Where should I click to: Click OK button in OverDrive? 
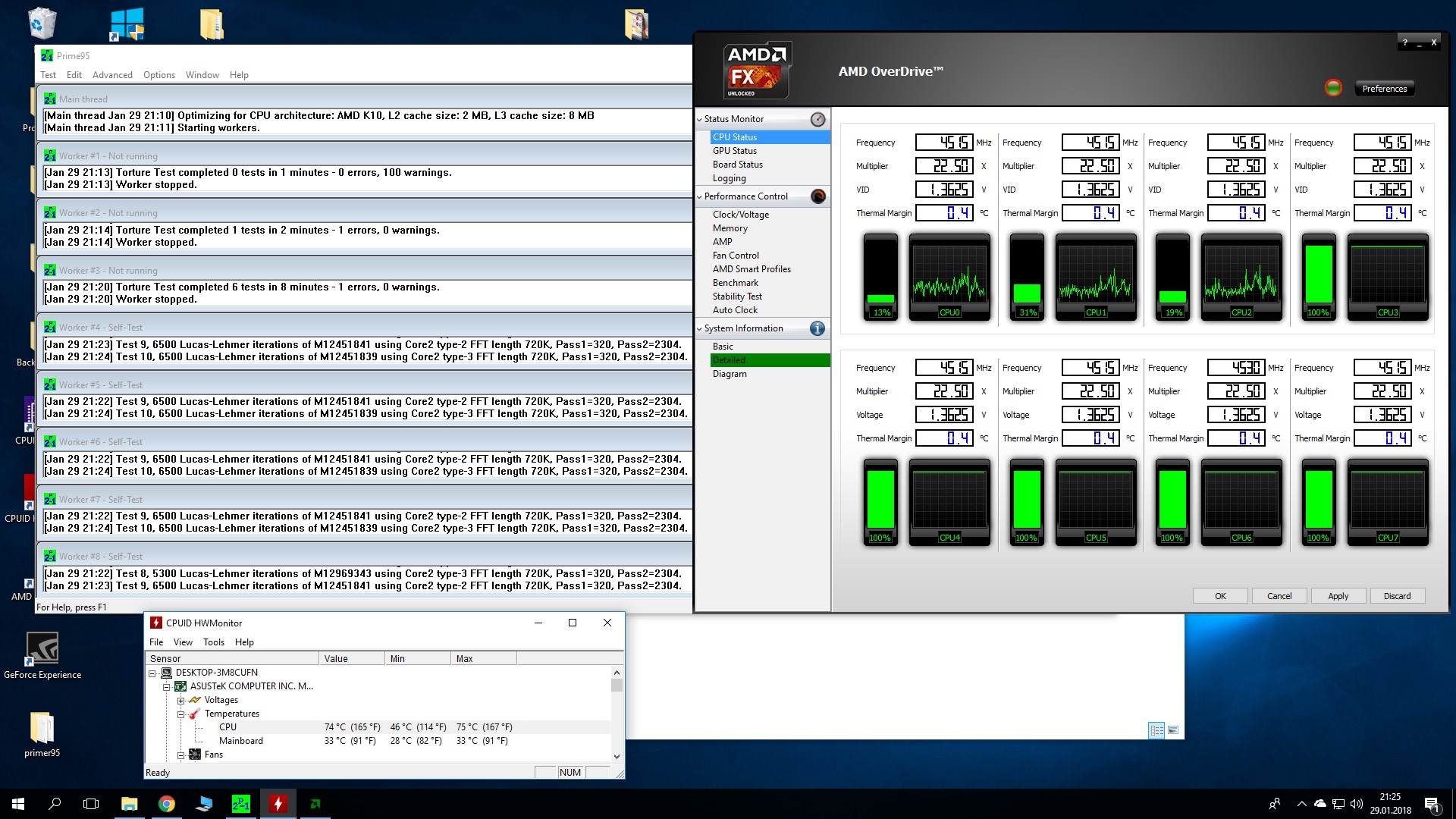(x=1220, y=596)
